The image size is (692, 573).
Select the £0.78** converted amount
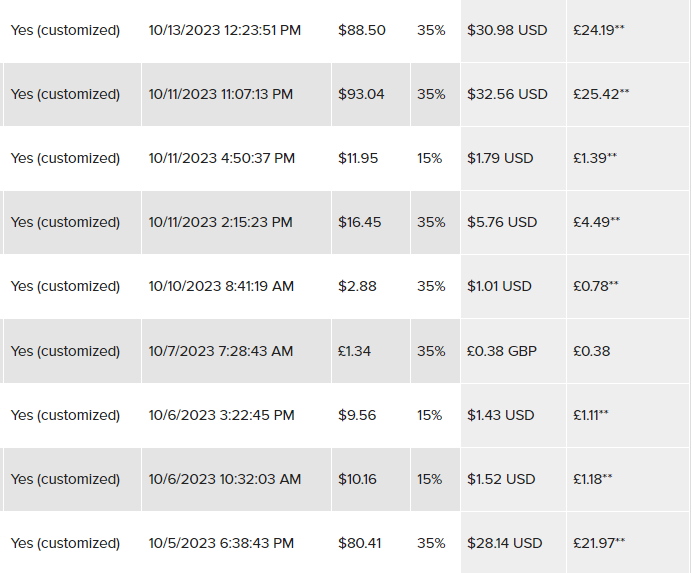[595, 286]
